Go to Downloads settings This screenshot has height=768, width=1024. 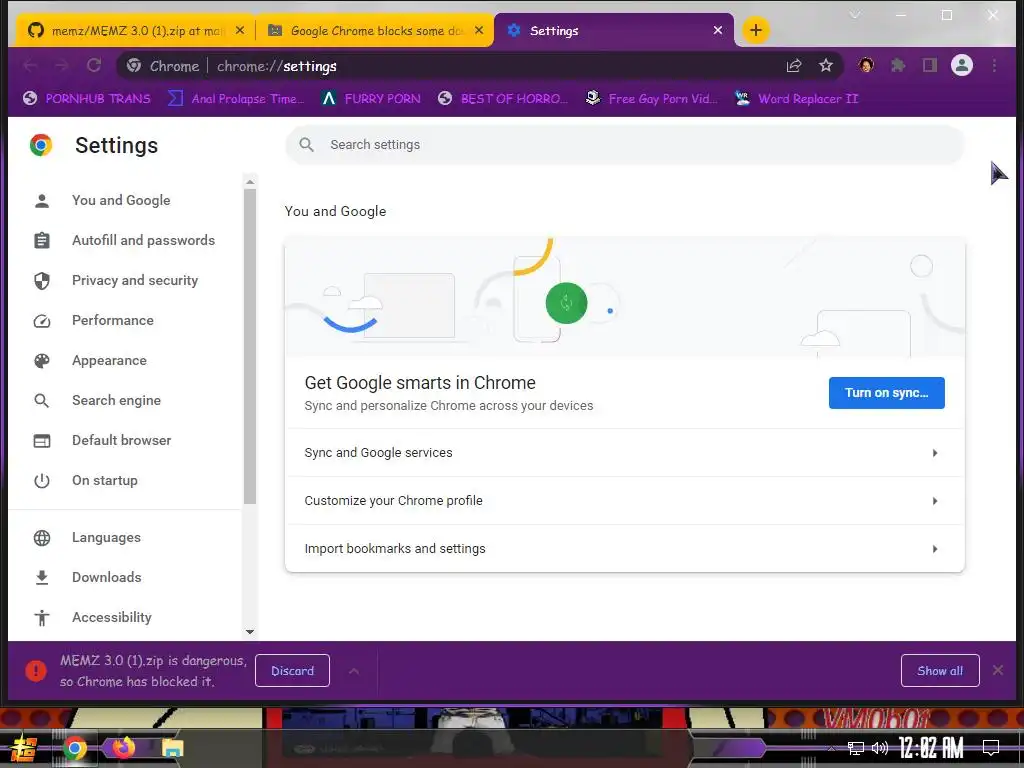tap(106, 577)
